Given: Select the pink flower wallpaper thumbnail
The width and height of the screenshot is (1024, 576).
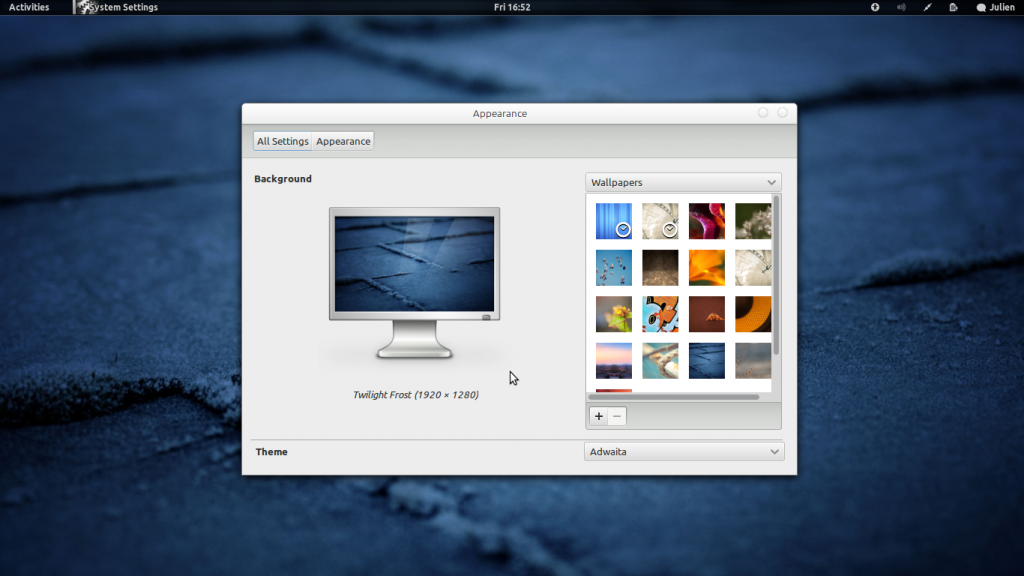Looking at the screenshot, I should tap(706, 221).
